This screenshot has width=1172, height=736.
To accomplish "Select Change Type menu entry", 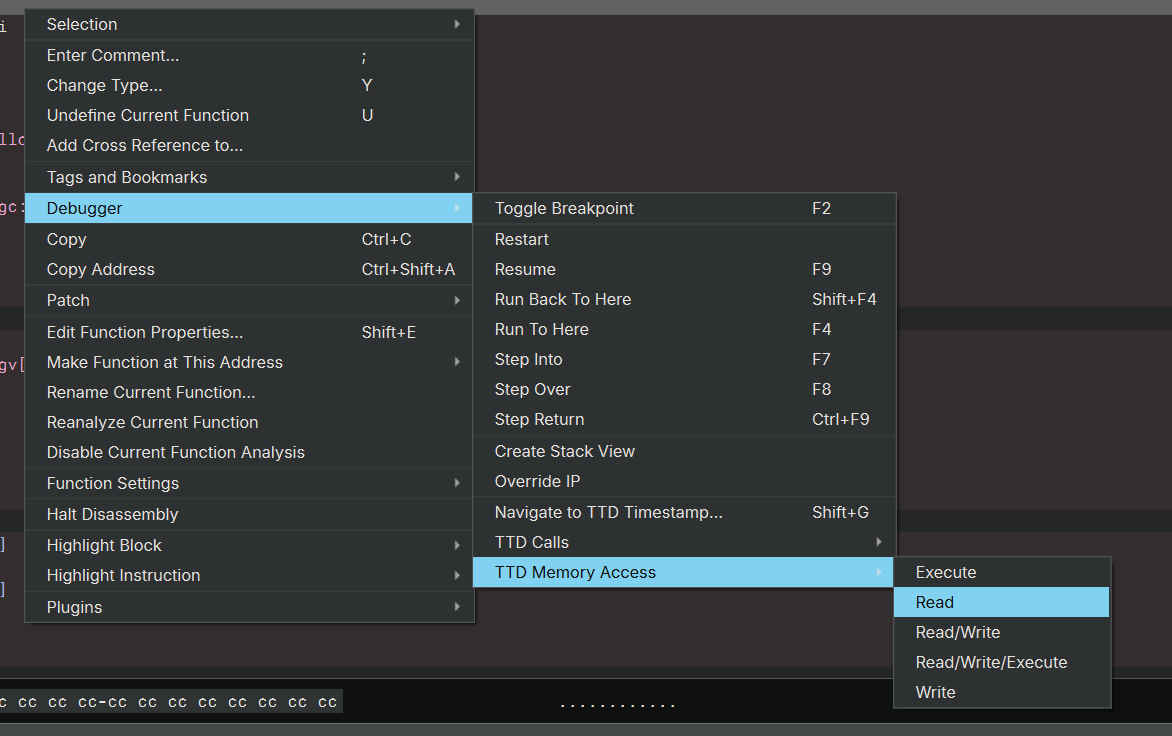I will tap(104, 86).
